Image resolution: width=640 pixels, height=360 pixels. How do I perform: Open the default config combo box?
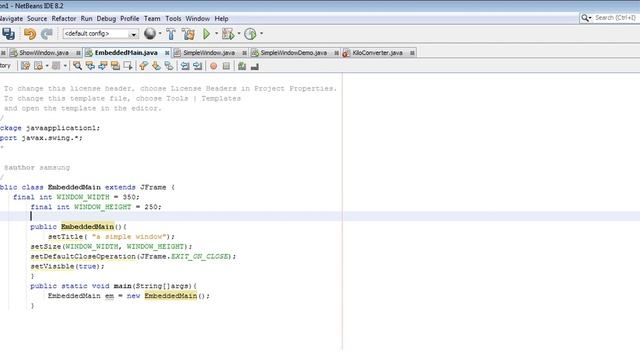click(x=100, y=34)
